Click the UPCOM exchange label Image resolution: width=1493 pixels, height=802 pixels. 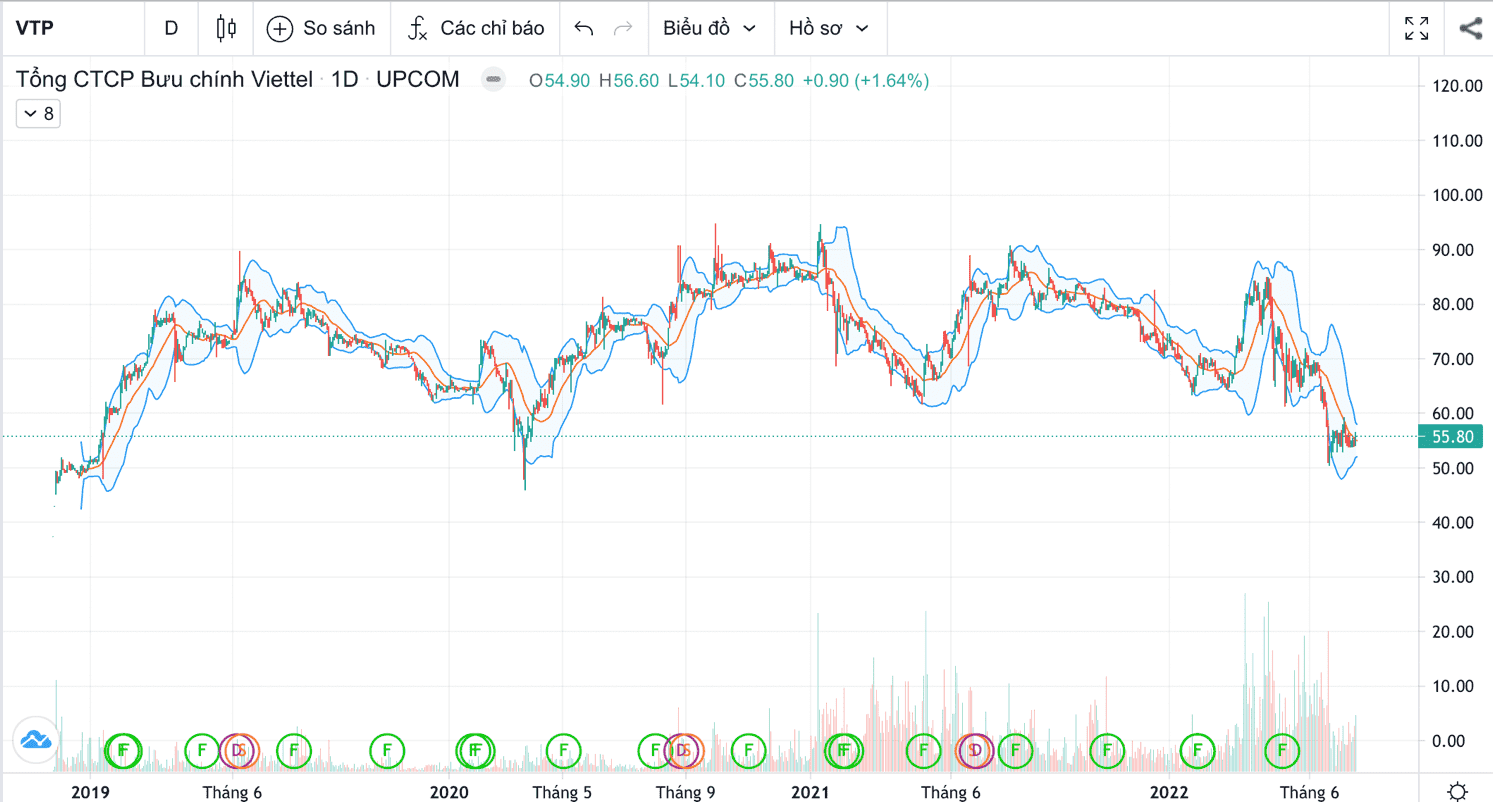[418, 80]
